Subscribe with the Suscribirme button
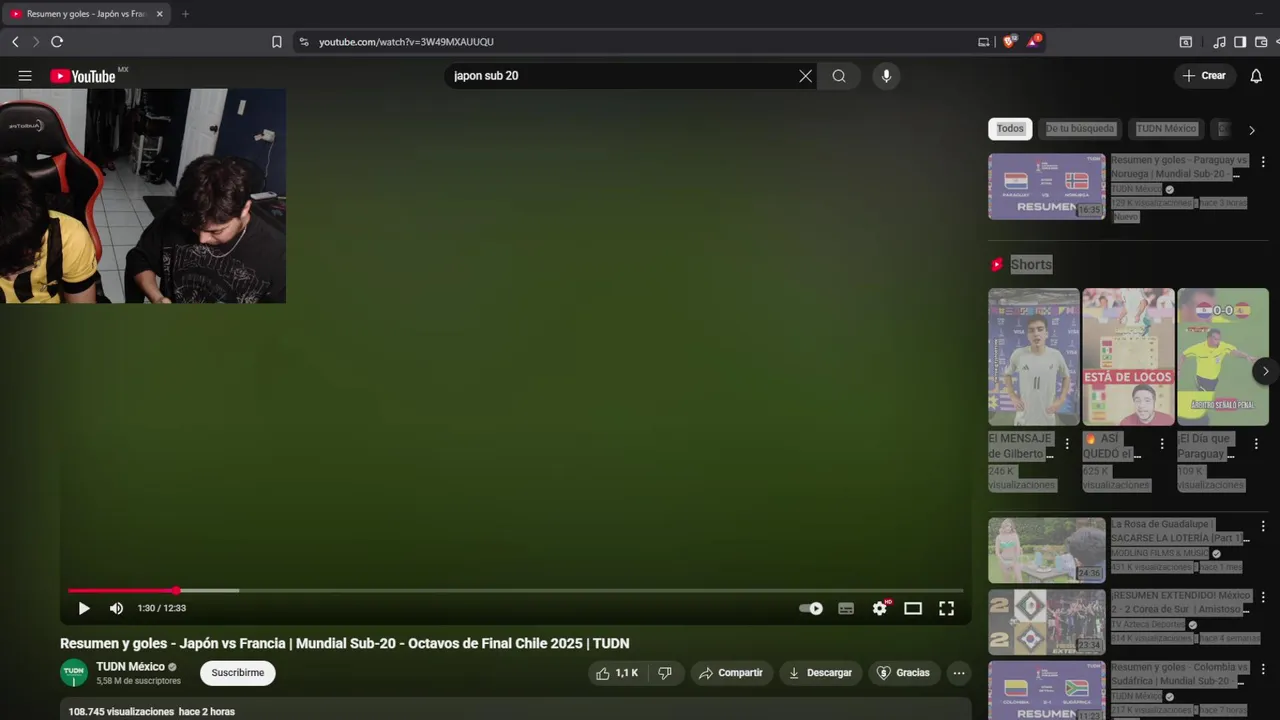 [238, 673]
